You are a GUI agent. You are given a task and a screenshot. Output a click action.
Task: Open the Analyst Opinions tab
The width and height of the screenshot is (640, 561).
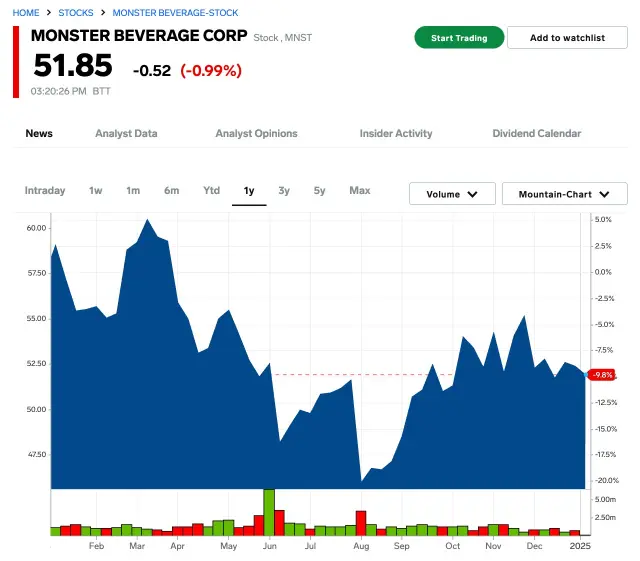pyautogui.click(x=256, y=134)
